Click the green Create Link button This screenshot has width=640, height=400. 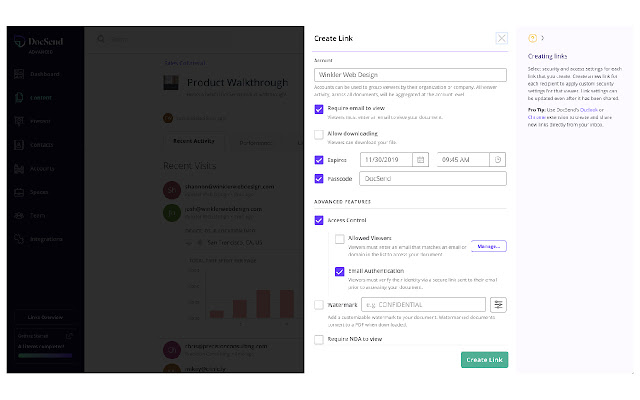point(484,359)
